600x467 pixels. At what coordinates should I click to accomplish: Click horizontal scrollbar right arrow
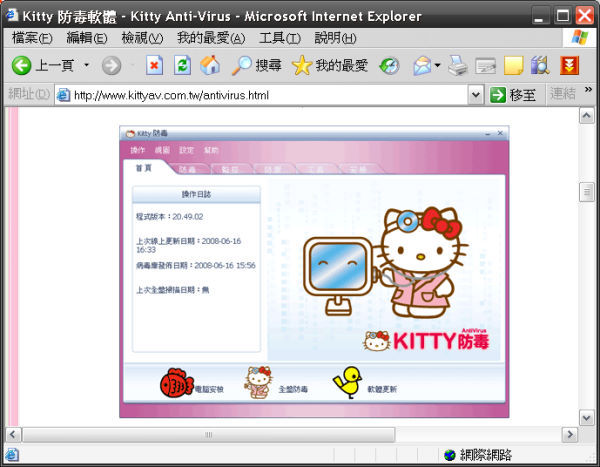[x=569, y=435]
